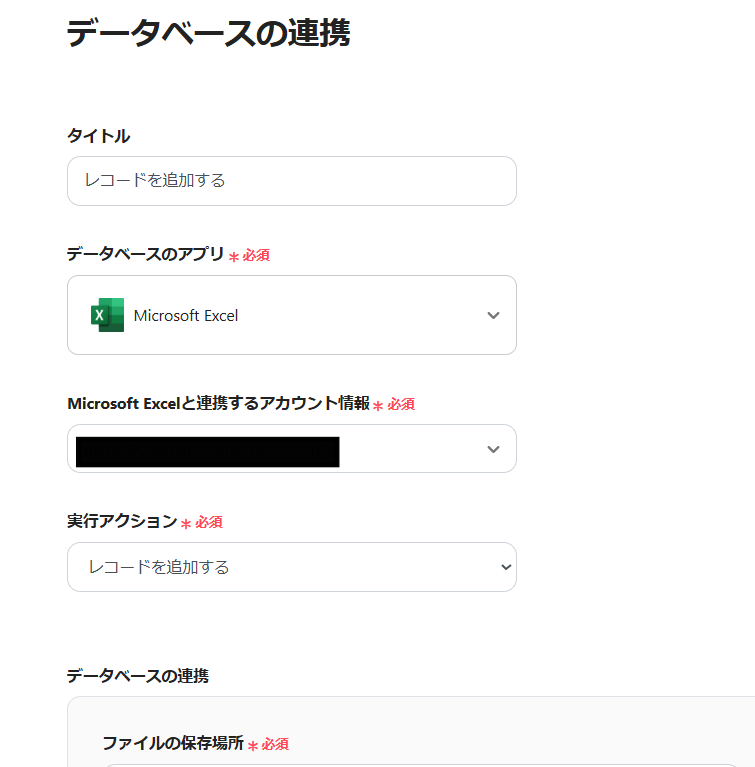Click 必須 mark beside ファイルの保存場所
Image resolution: width=755 pixels, height=767 pixels.
275,745
